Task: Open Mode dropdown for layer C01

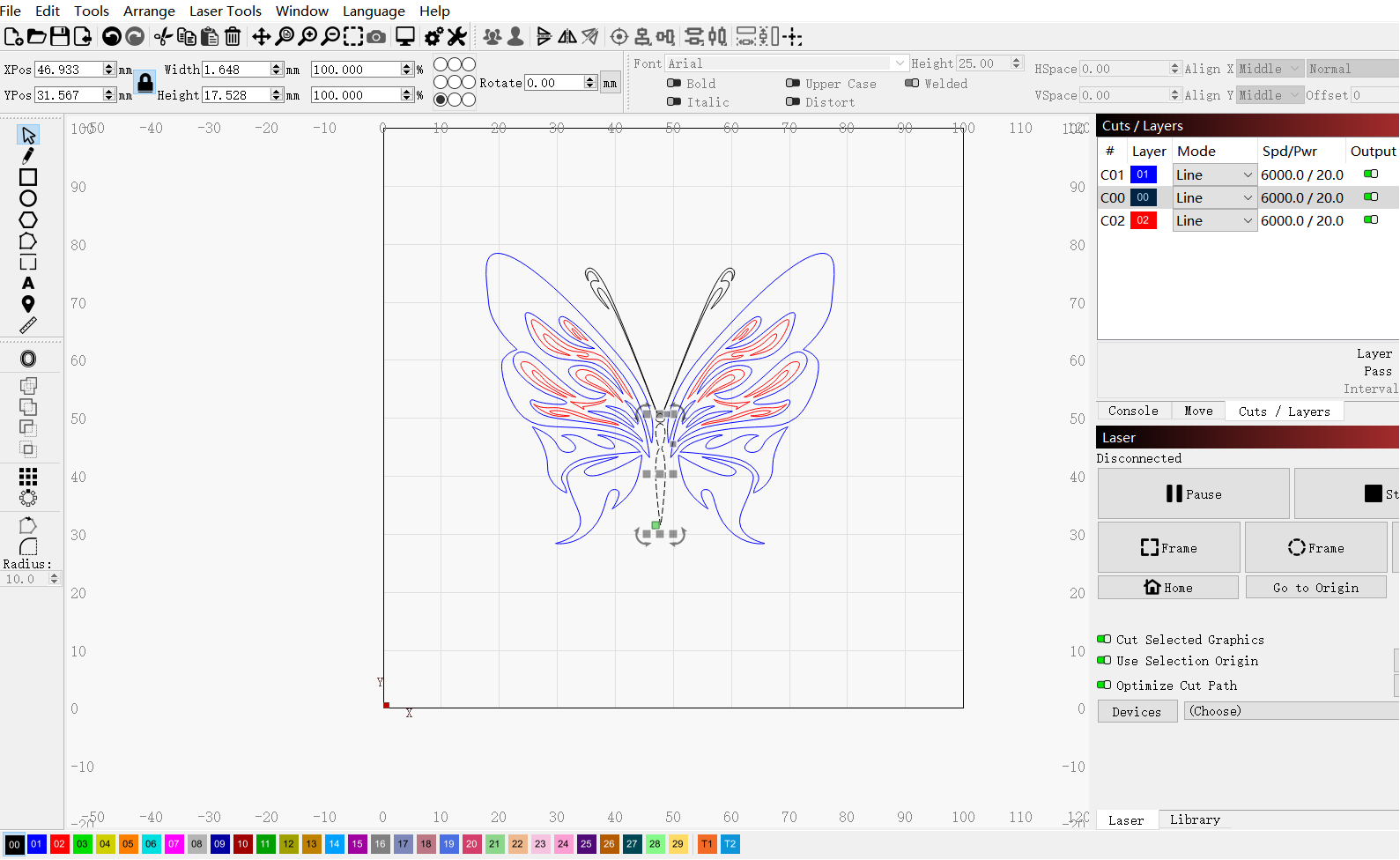Action: [x=1214, y=174]
